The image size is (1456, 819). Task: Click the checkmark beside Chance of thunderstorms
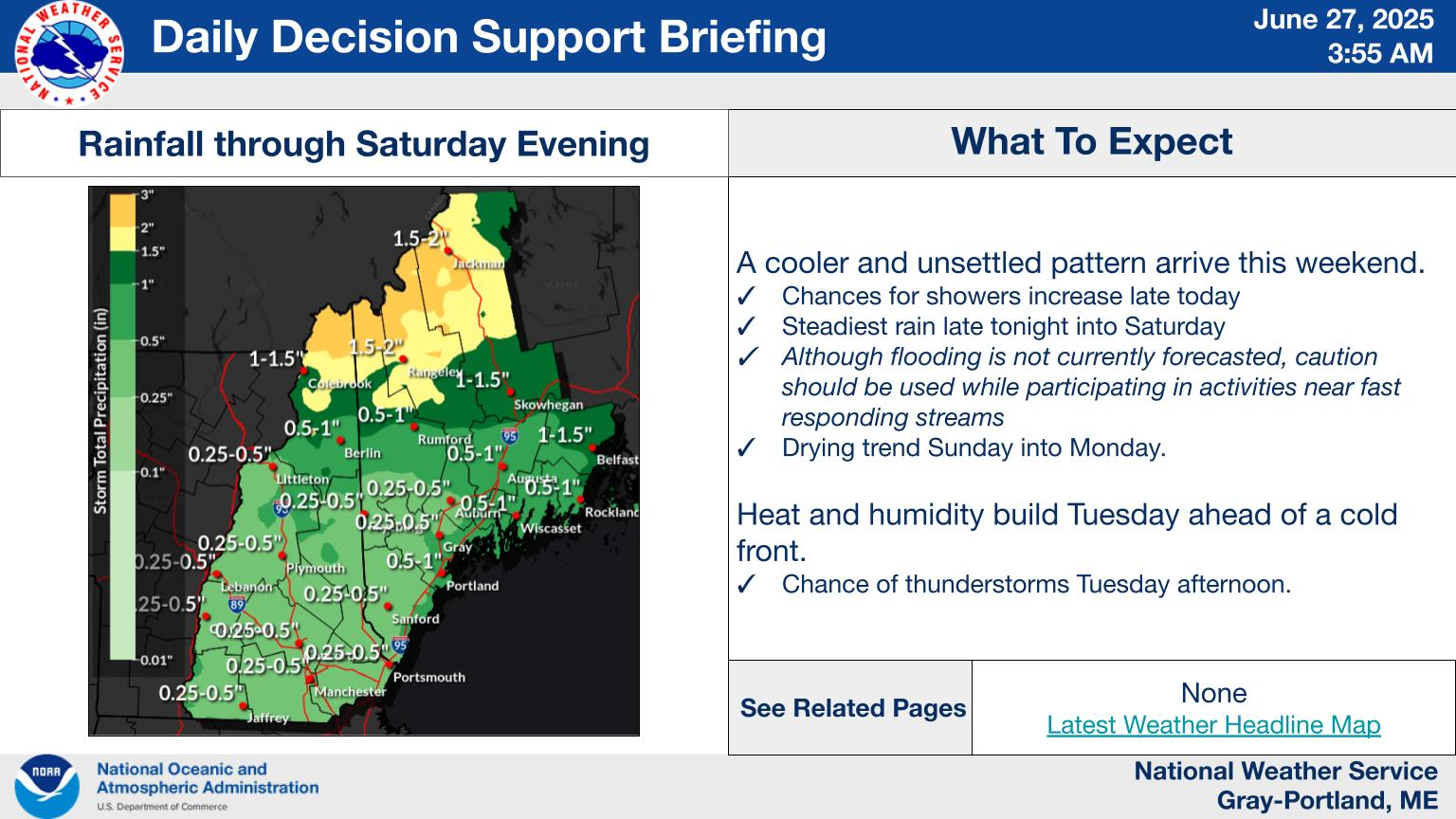point(746,585)
